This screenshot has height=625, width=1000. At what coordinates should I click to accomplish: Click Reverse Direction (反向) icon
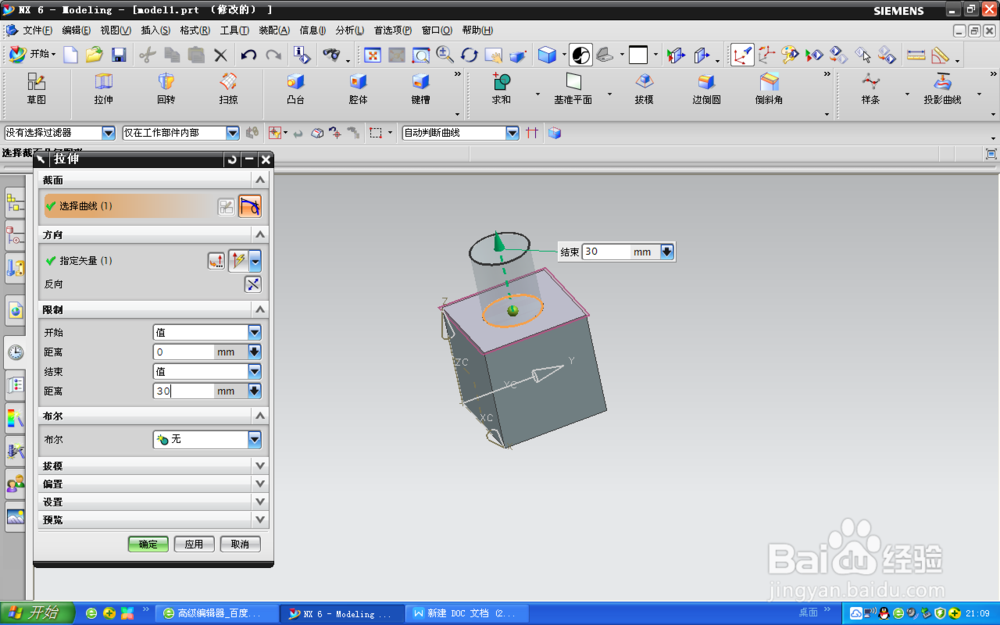point(253,284)
